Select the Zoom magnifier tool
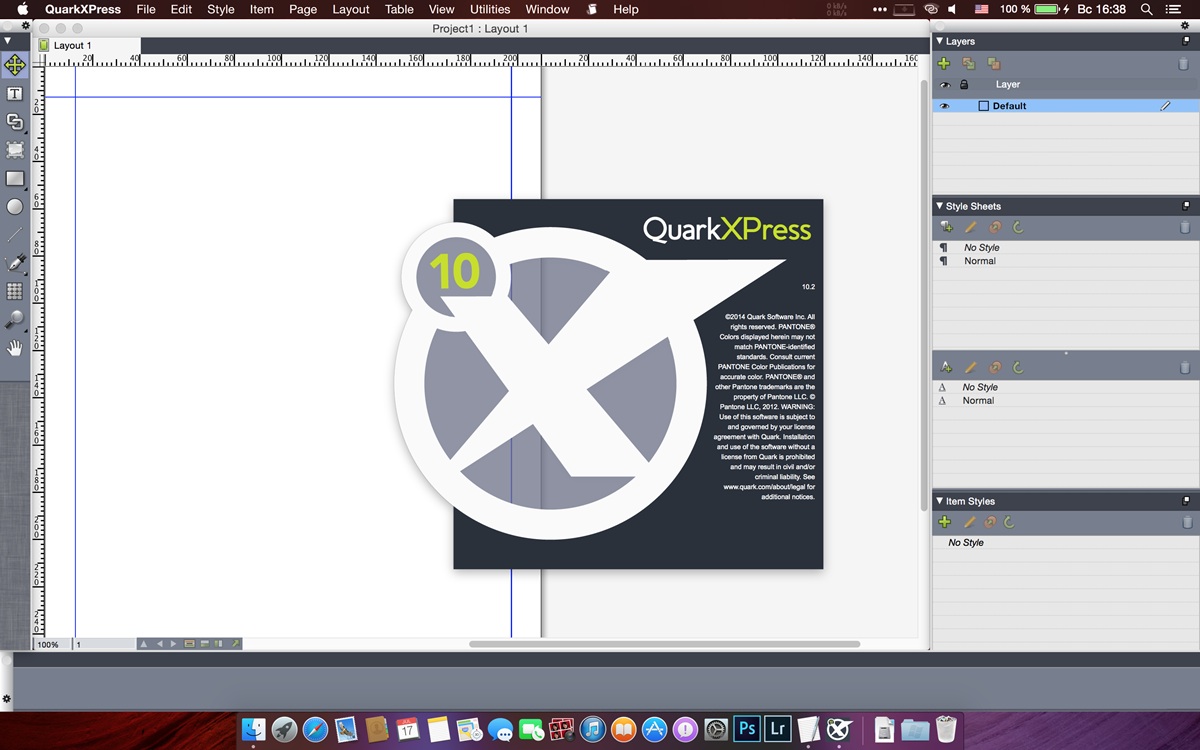 (15, 320)
